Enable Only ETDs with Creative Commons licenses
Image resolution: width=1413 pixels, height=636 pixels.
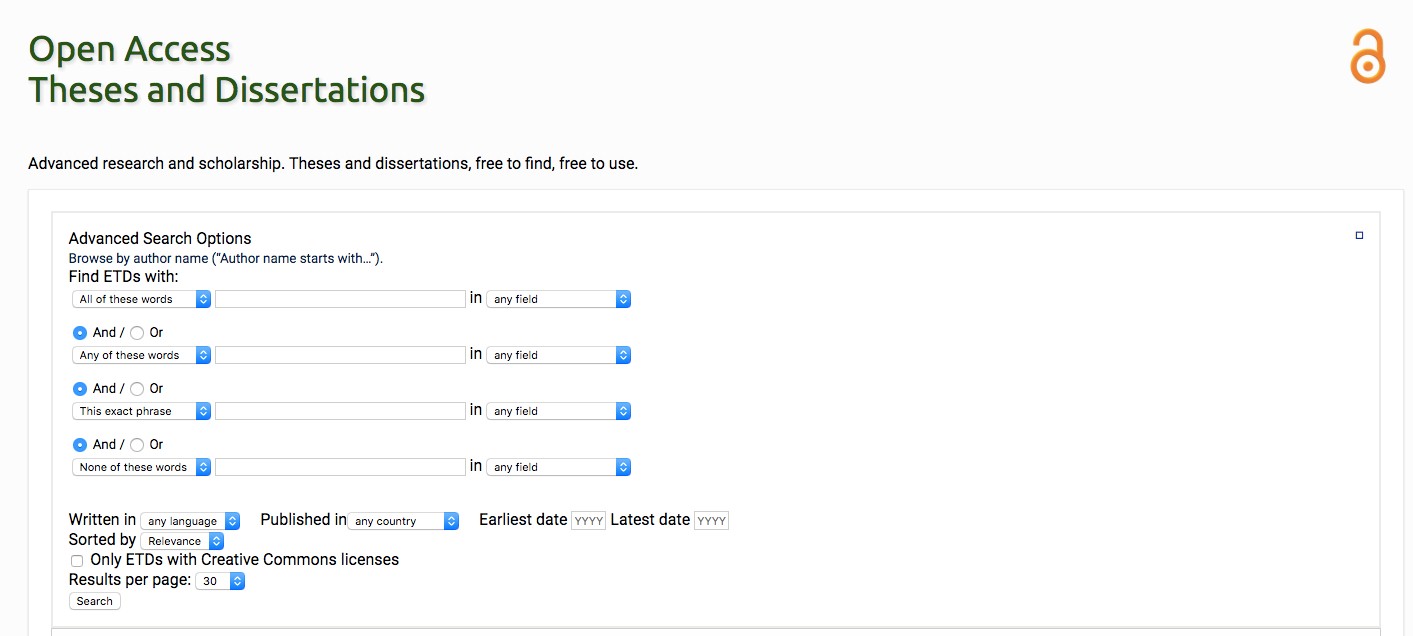(x=77, y=561)
